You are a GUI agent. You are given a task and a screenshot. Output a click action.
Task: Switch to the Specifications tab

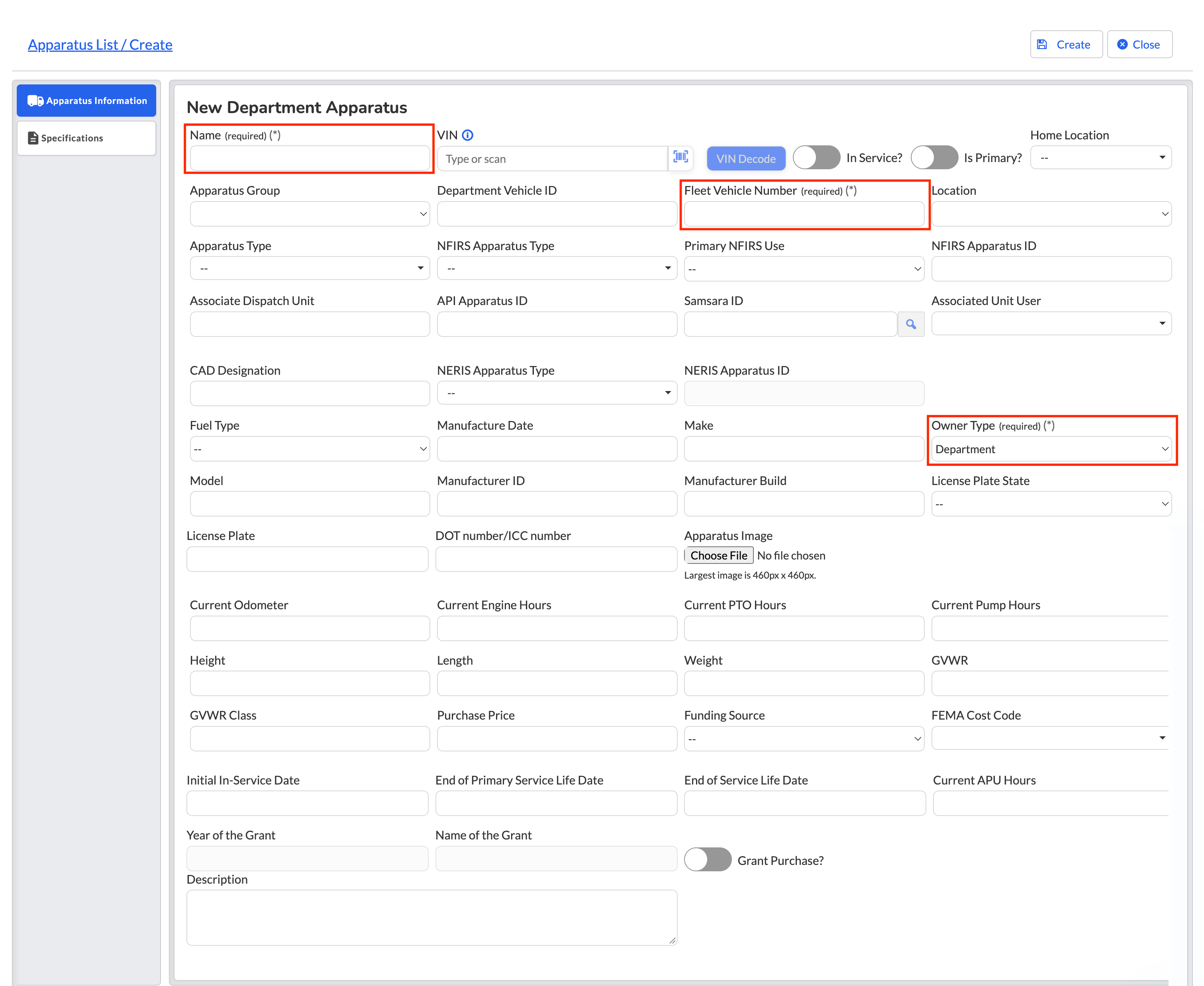click(x=86, y=138)
